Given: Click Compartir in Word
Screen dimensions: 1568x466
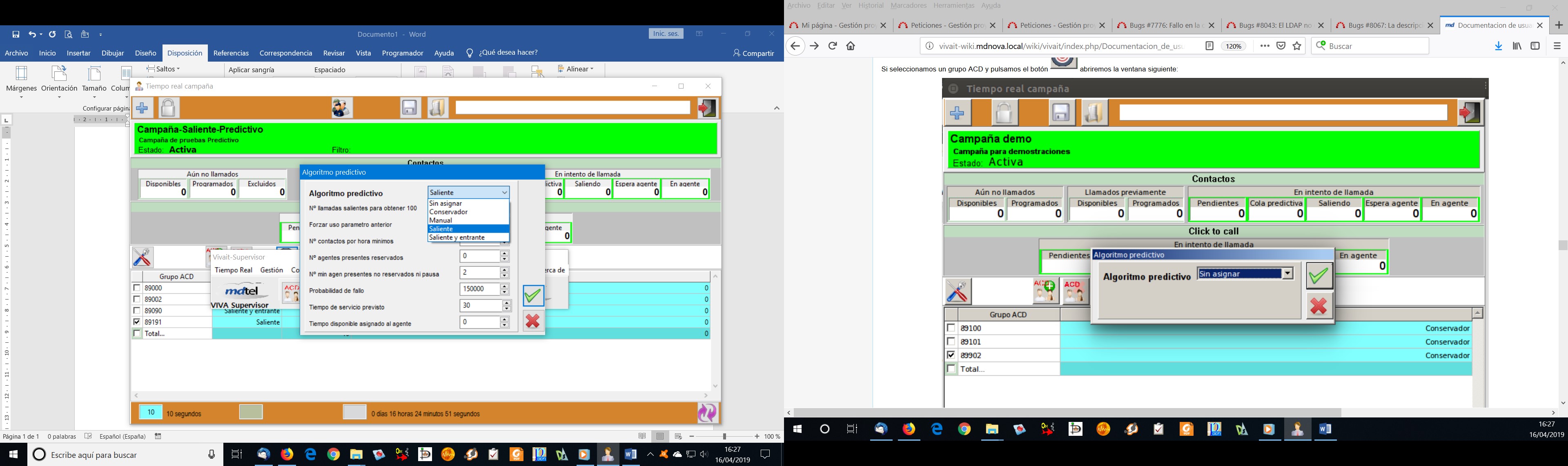Looking at the screenshot, I should click(753, 53).
